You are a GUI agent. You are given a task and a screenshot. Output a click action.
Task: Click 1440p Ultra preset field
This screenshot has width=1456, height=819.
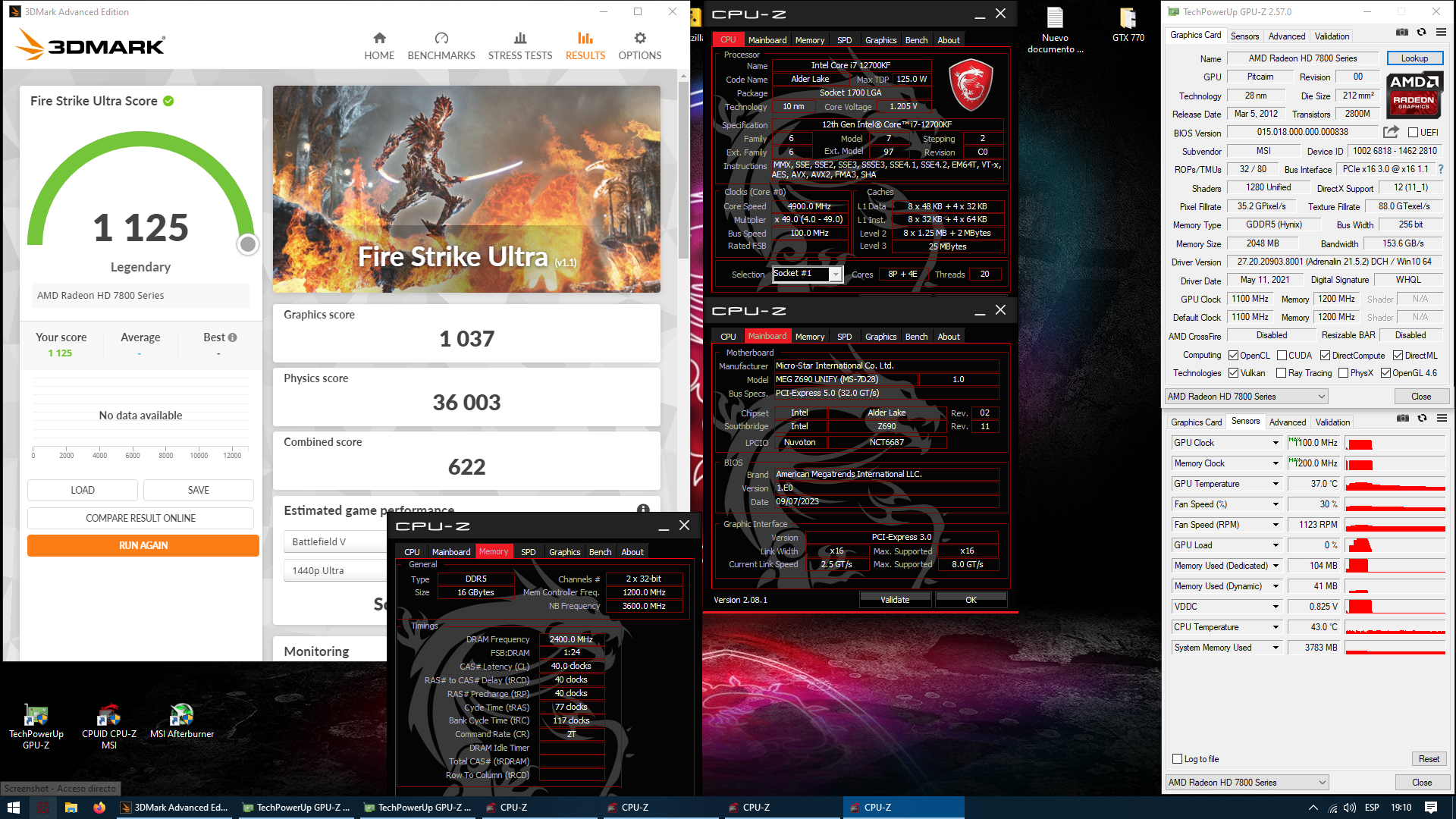(336, 570)
